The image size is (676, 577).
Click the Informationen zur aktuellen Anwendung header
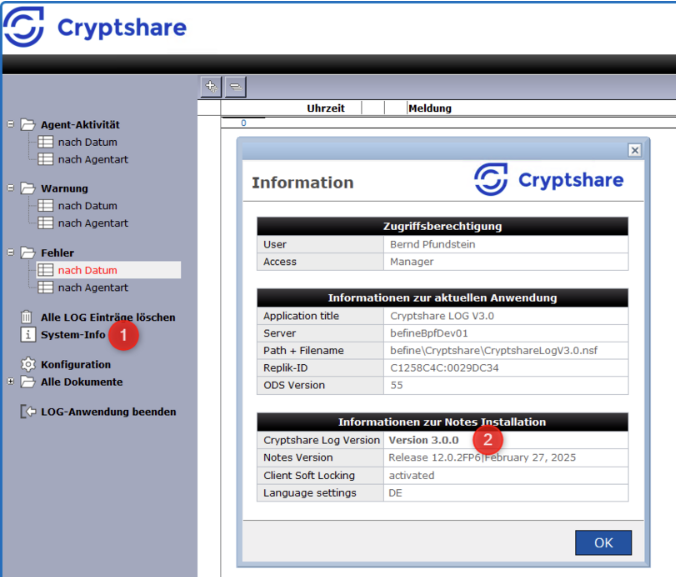pos(442,298)
